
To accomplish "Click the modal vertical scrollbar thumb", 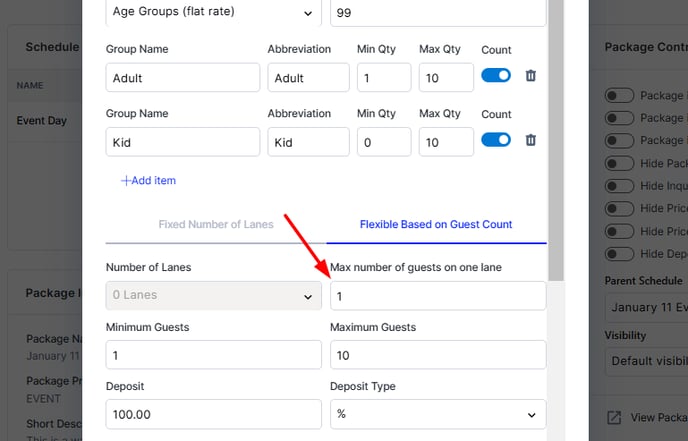I will [556, 140].
